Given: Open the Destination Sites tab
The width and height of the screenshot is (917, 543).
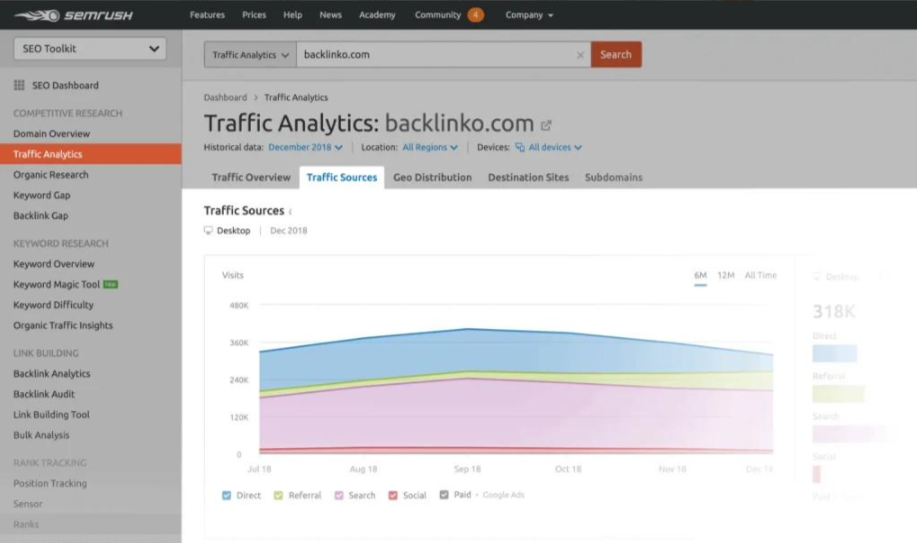Looking at the screenshot, I should (528, 177).
